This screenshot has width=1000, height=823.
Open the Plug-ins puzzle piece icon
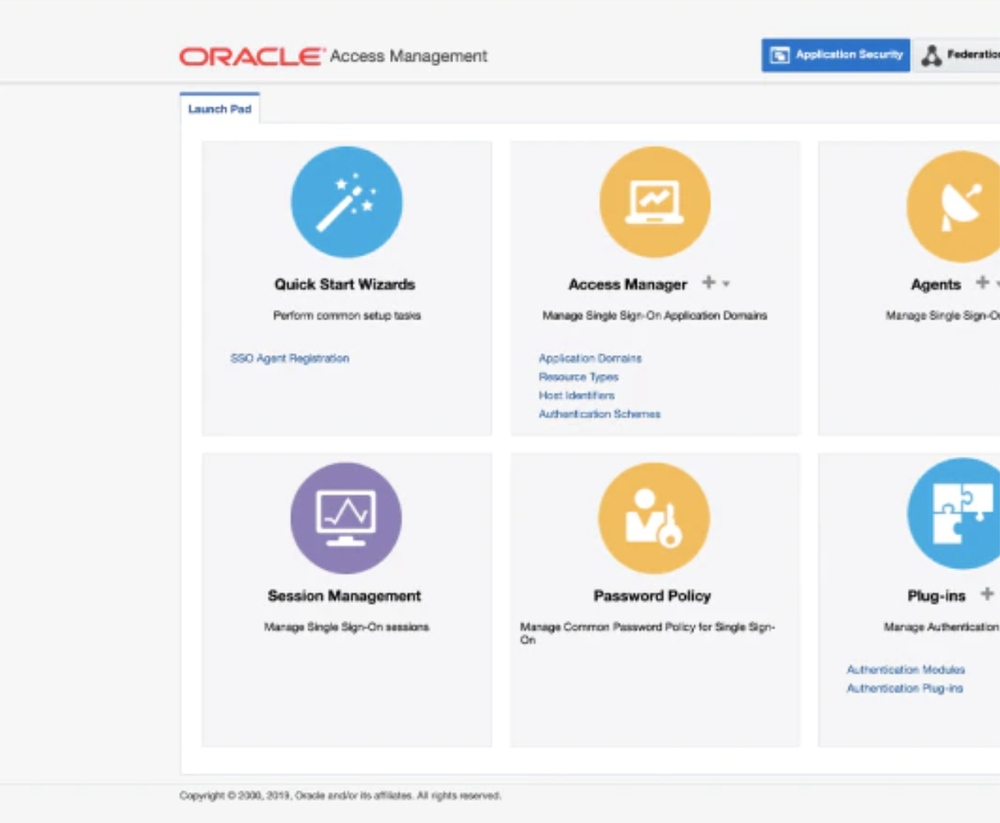(x=954, y=514)
